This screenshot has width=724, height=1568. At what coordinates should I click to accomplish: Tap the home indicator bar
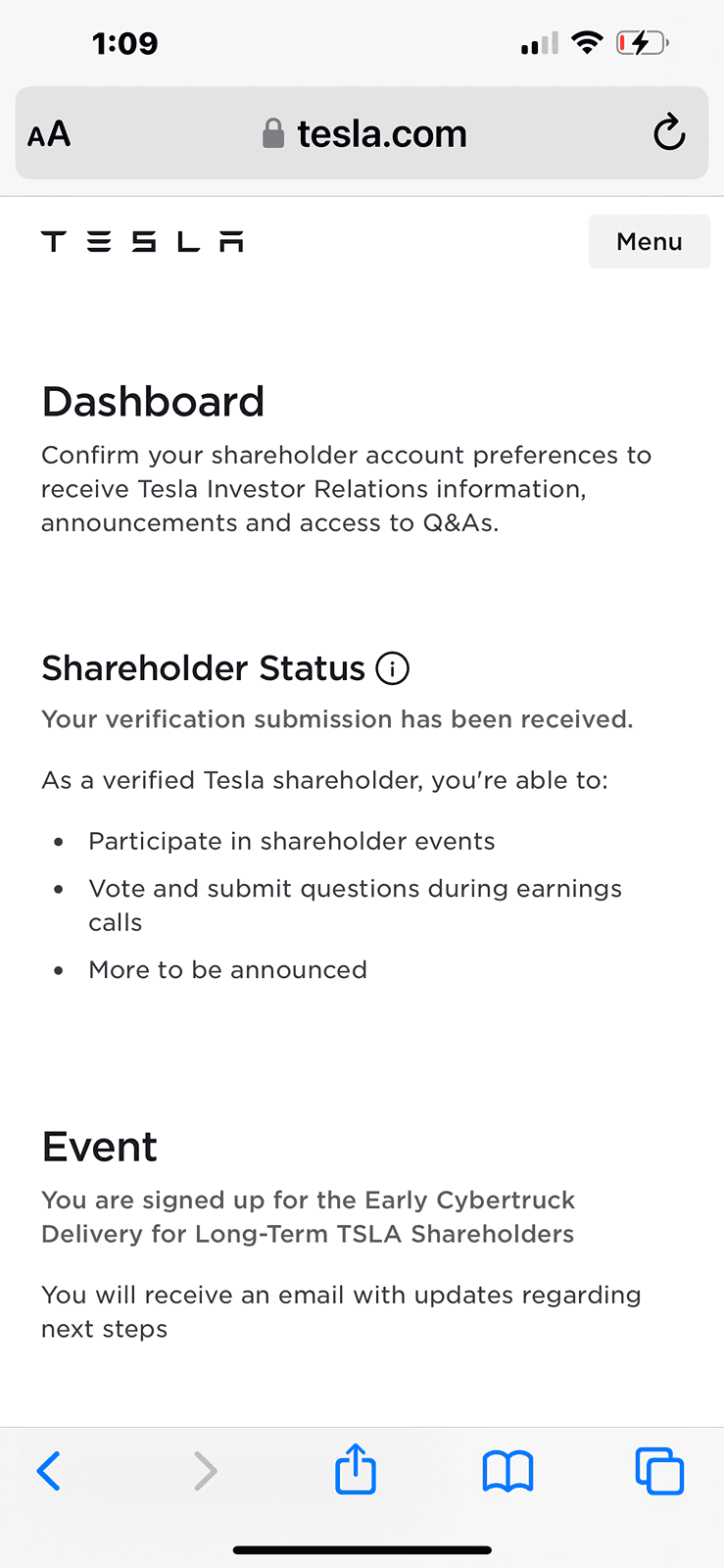pos(362,1550)
